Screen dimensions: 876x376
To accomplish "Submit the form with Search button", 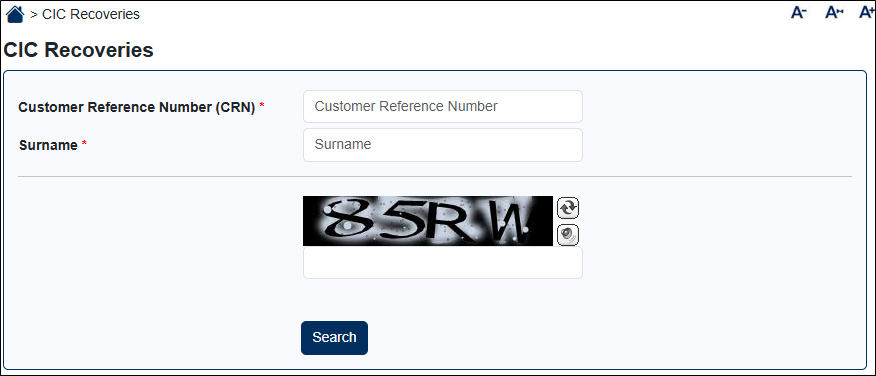I will pos(334,337).
